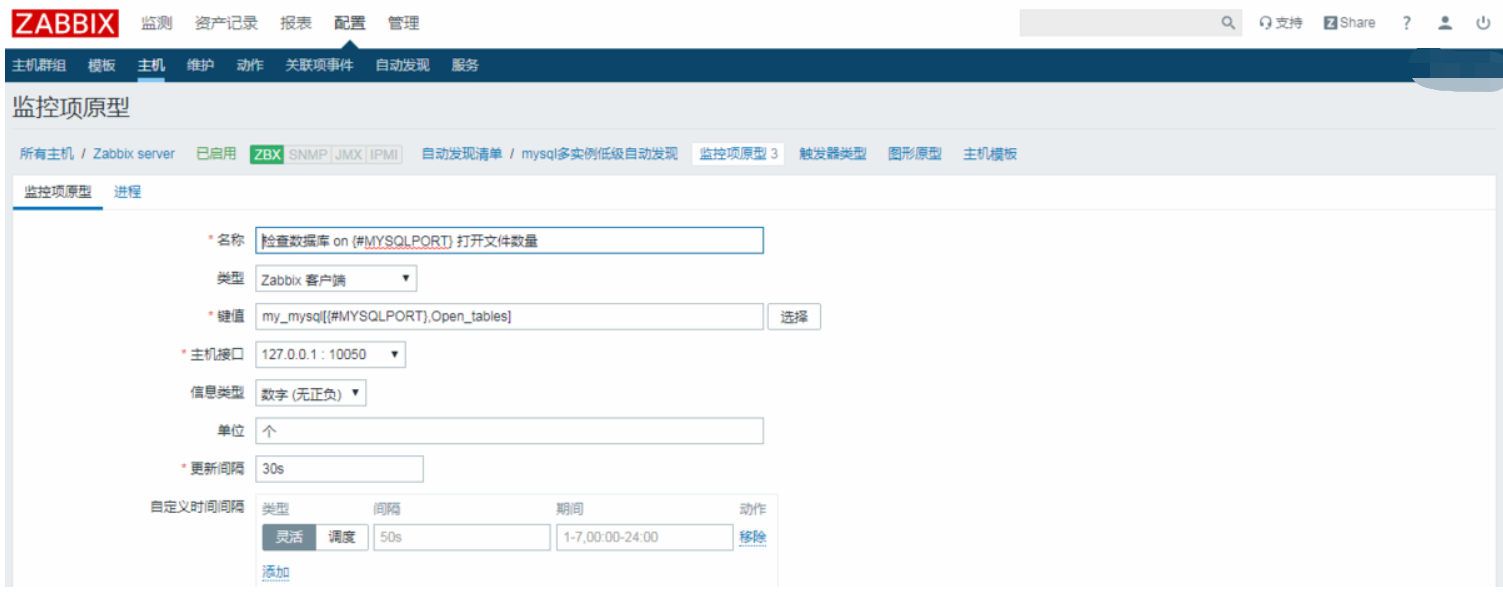Open 图形原型 link
Viewport: 1503px width, 609px height.
[915, 154]
